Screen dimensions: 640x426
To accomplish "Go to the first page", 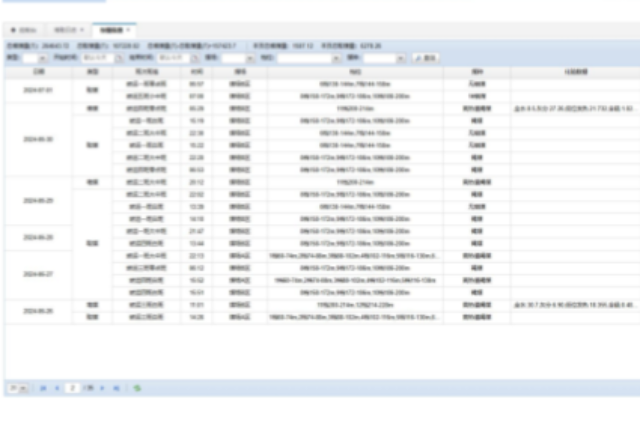I will [x=43, y=387].
